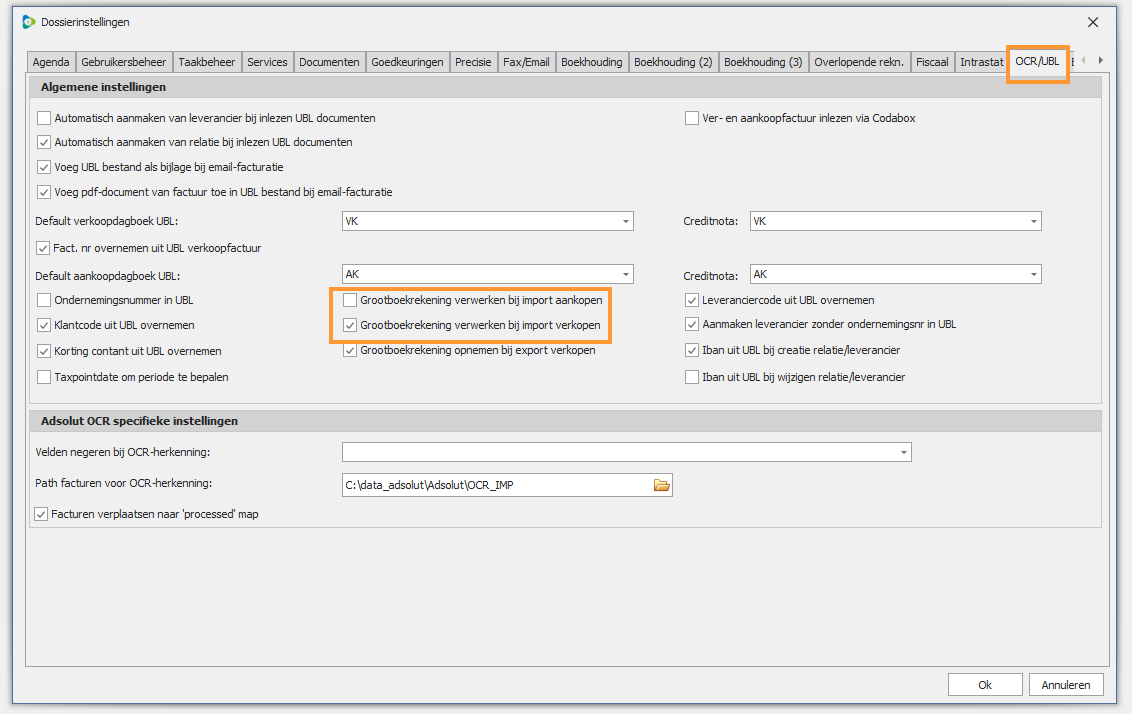Click the Path facturen voor OCR-herkenning field
The width and height of the screenshot is (1132, 714).
pos(495,485)
